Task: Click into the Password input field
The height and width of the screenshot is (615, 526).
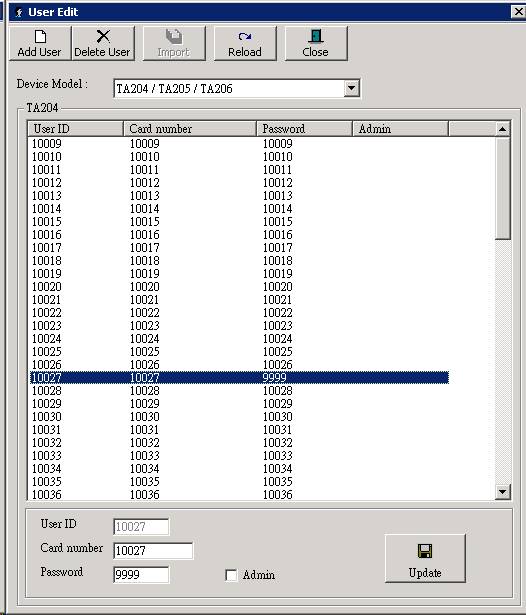Action: tap(141, 575)
